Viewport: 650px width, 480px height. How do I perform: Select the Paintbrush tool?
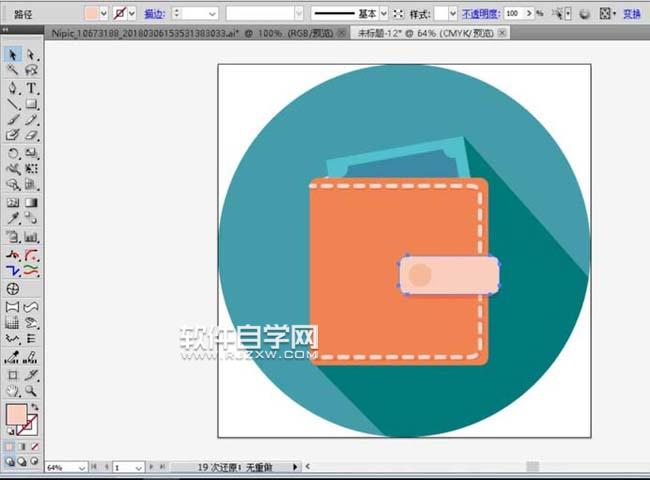13,119
